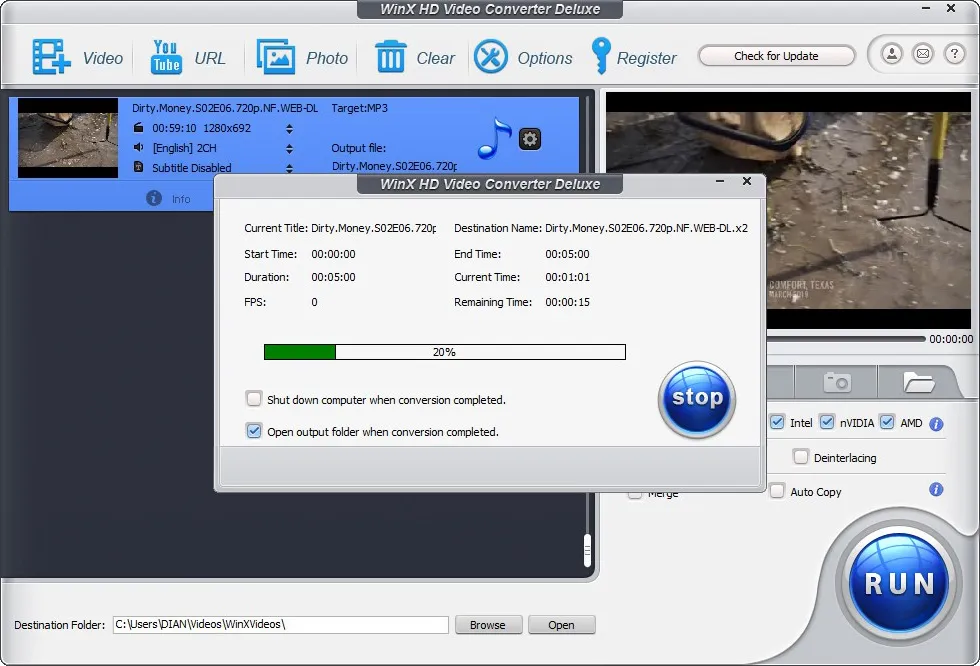
Task: Open the snapshot folder icon tab
Action: (x=917, y=382)
